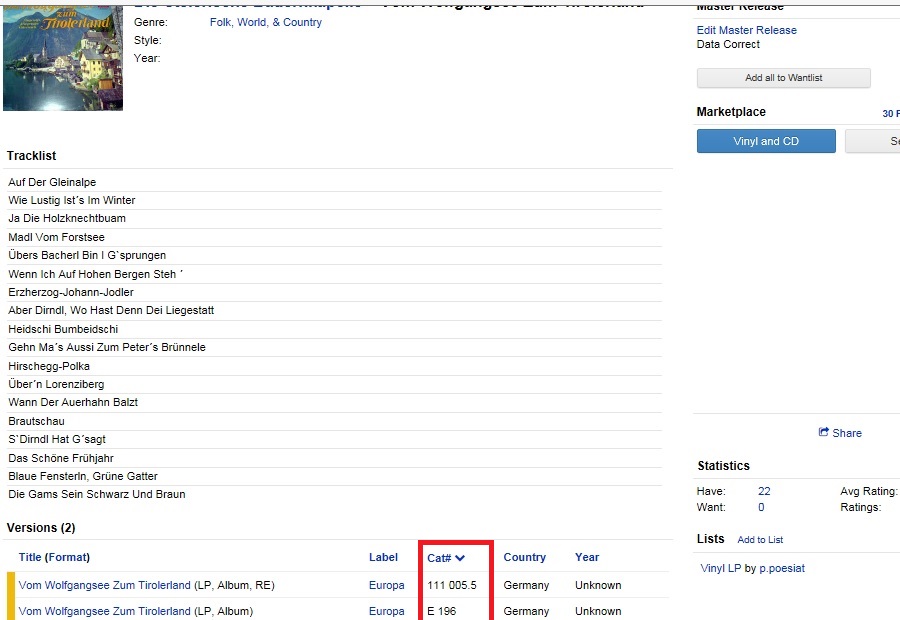The image size is (900, 620).
Task: Sort versions by Year column header
Action: click(x=587, y=557)
